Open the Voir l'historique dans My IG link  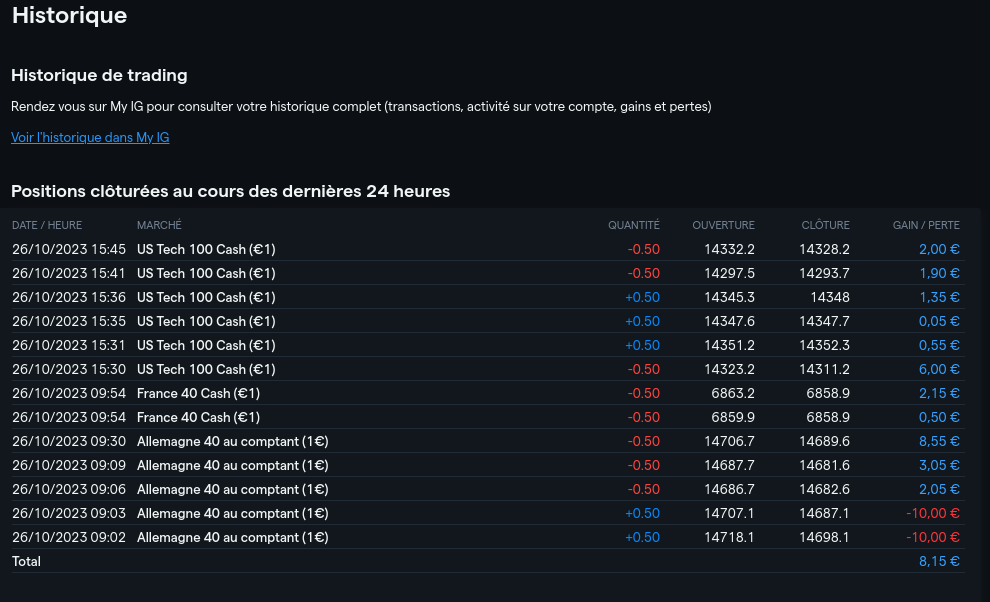coord(90,138)
